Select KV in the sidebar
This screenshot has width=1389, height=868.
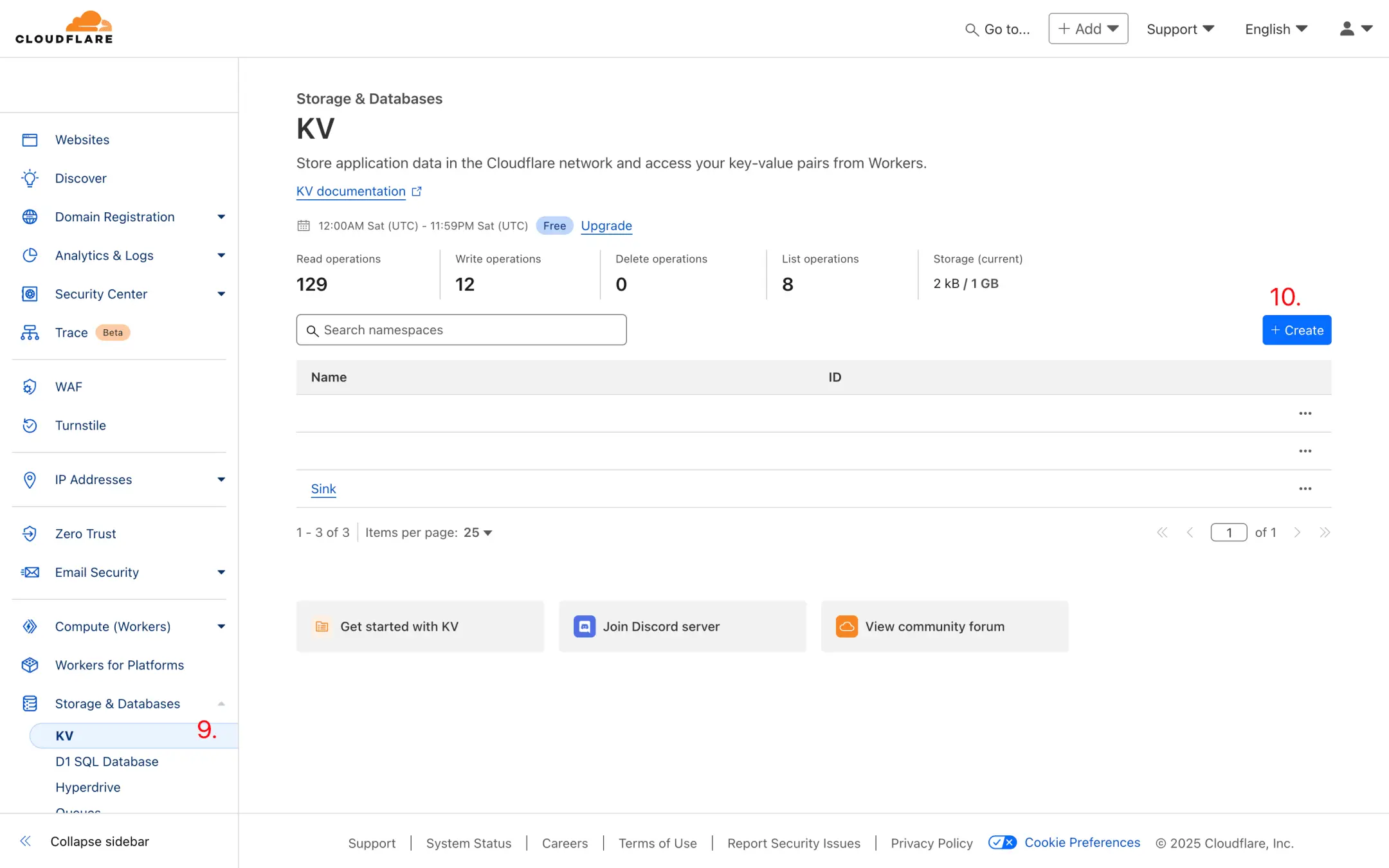coord(134,736)
